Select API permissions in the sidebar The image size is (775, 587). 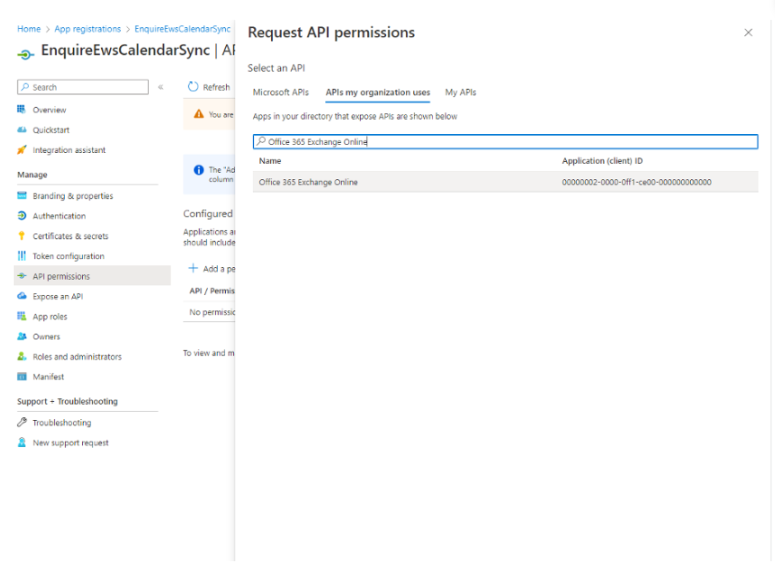(92, 276)
